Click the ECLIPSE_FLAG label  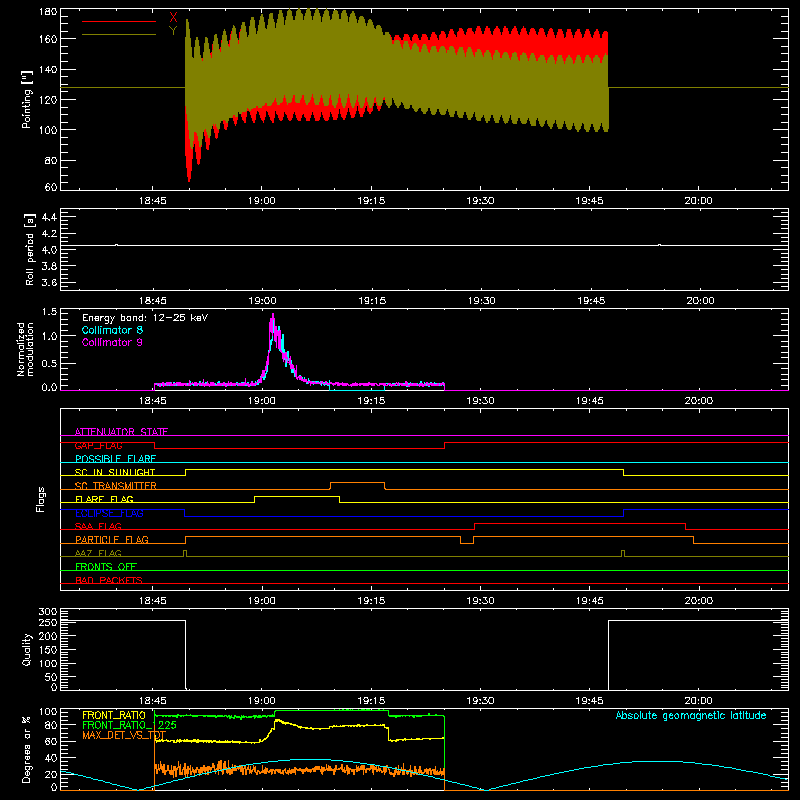109,513
